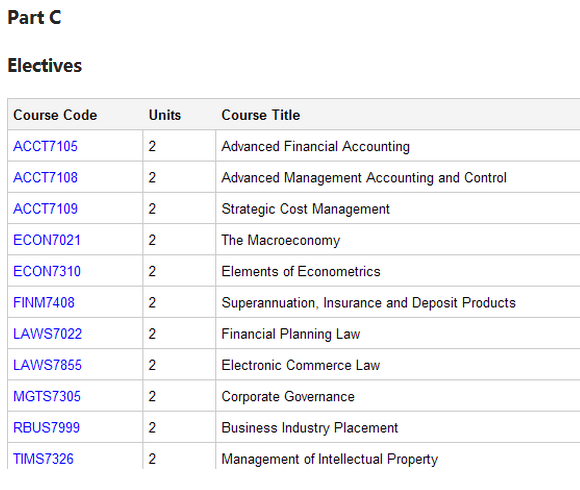
Task: Click the Electives heading
Action: pos(45,66)
